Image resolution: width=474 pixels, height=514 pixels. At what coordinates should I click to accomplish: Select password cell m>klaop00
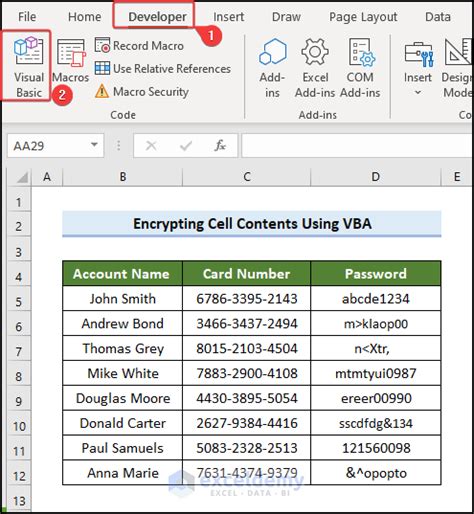376,323
